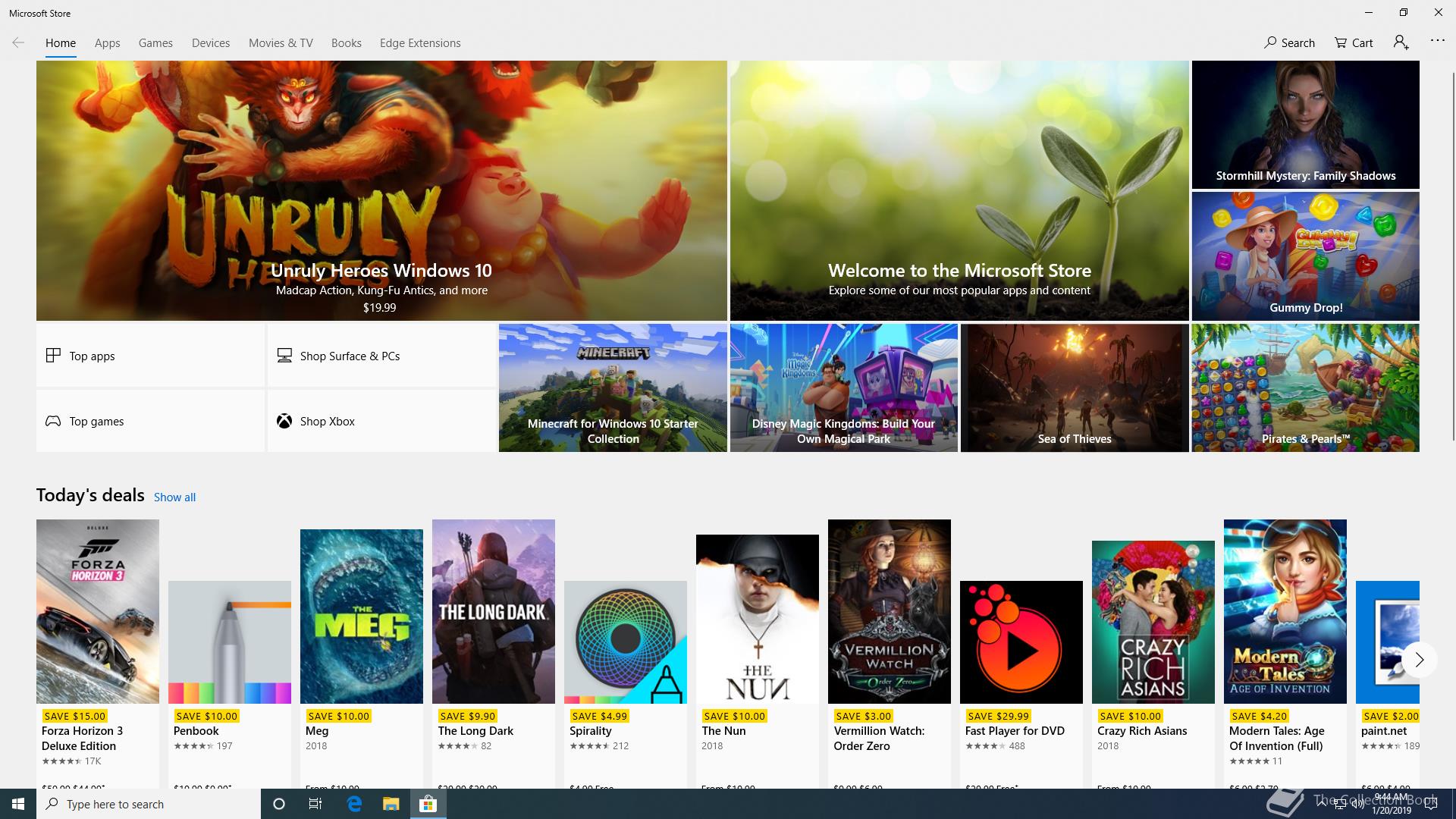The width and height of the screenshot is (1456, 819).
Task: Open the Games tab
Action: (155, 43)
